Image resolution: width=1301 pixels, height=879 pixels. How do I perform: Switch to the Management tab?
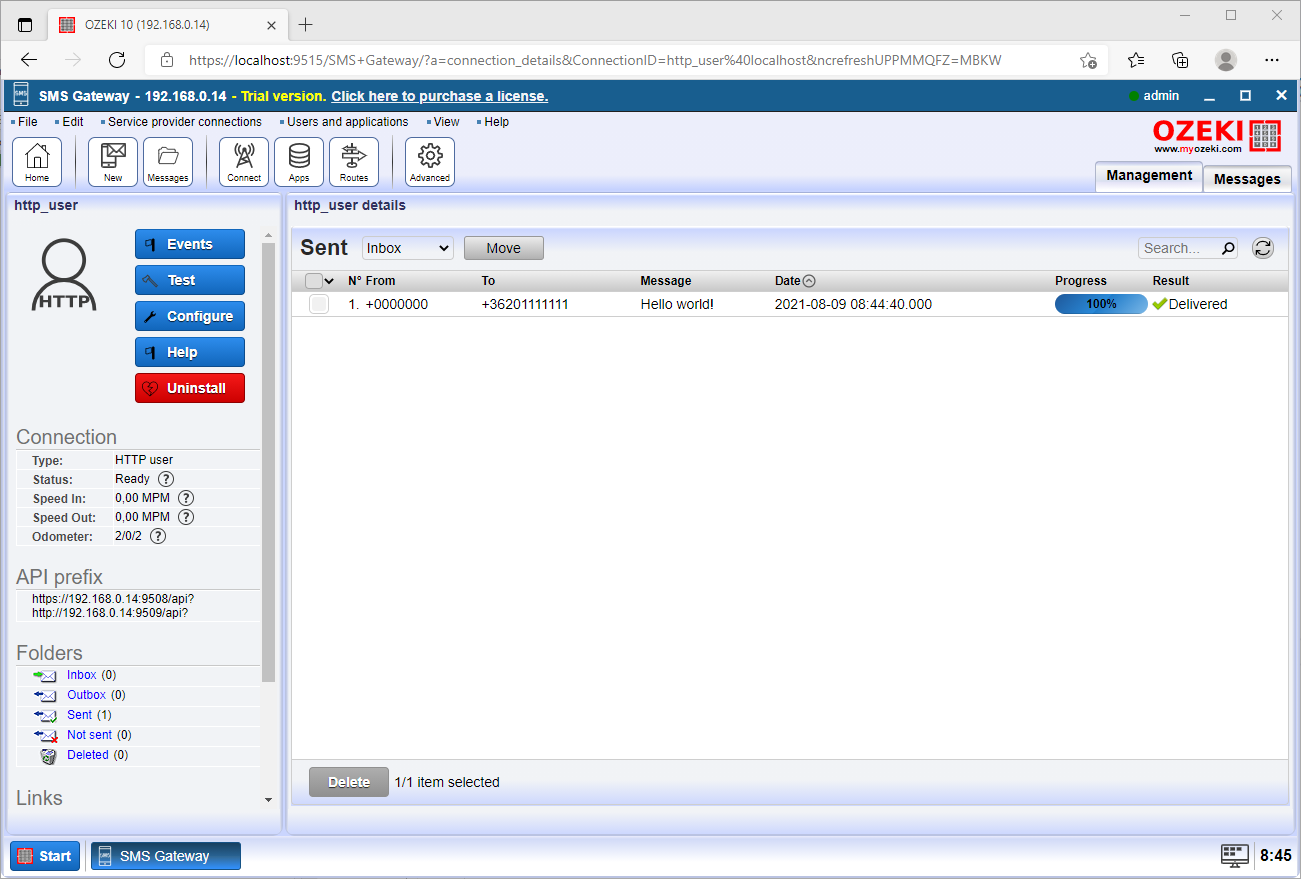point(1149,176)
